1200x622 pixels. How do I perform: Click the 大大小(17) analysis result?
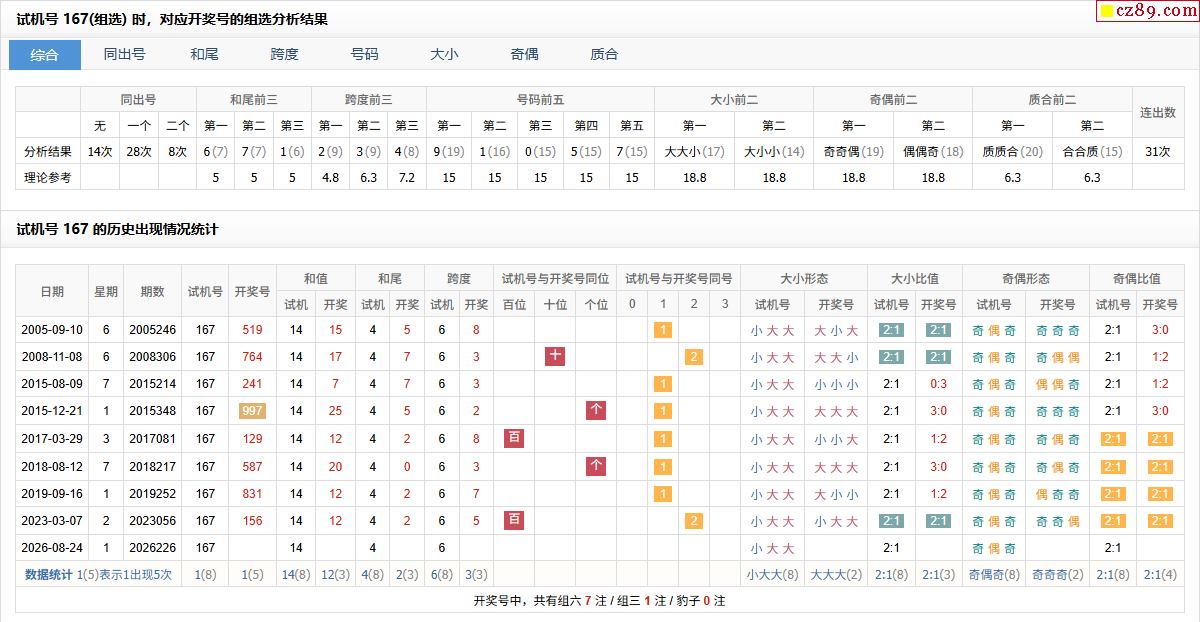click(694, 152)
